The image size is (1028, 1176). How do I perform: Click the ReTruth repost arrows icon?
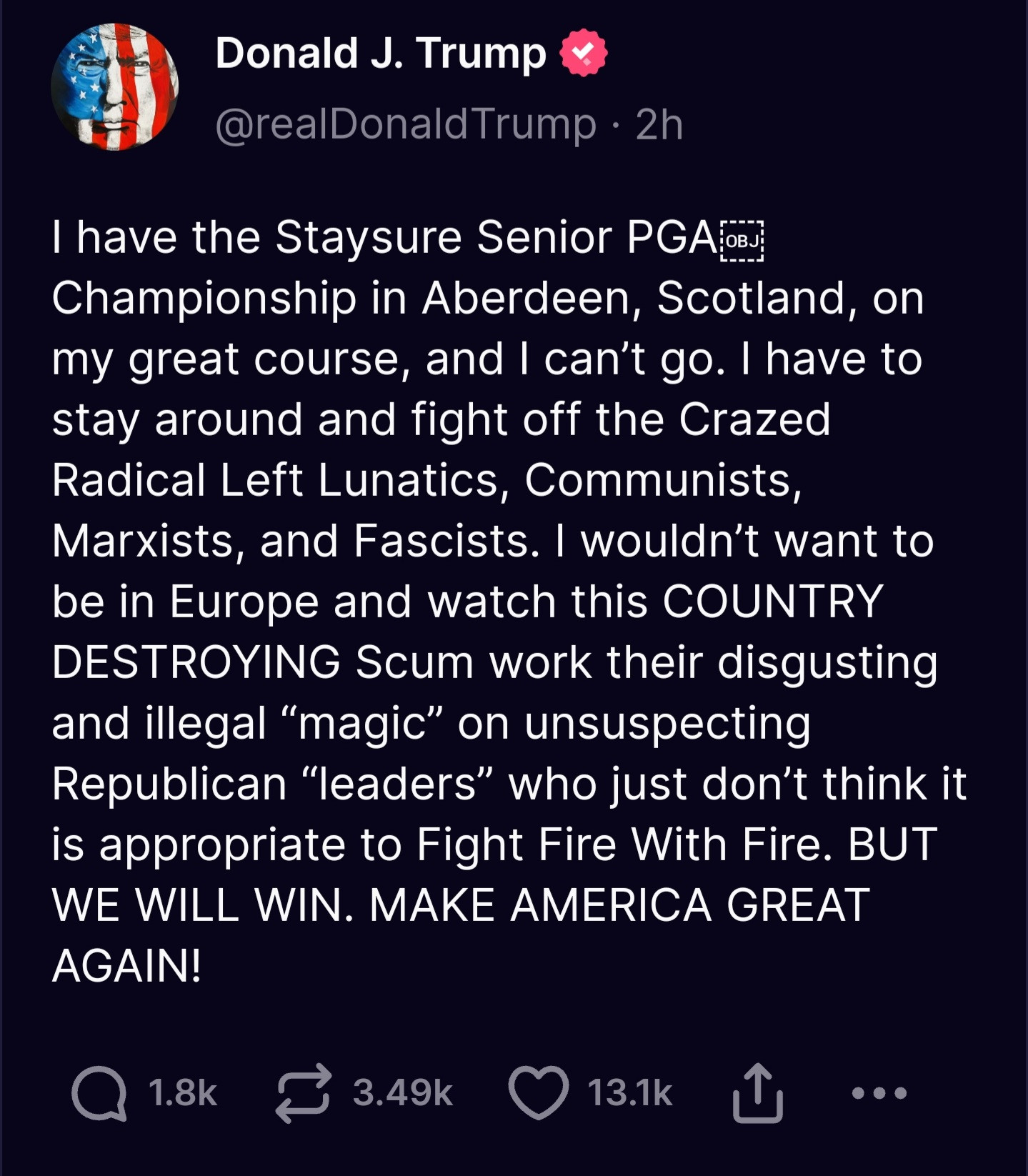click(304, 1093)
